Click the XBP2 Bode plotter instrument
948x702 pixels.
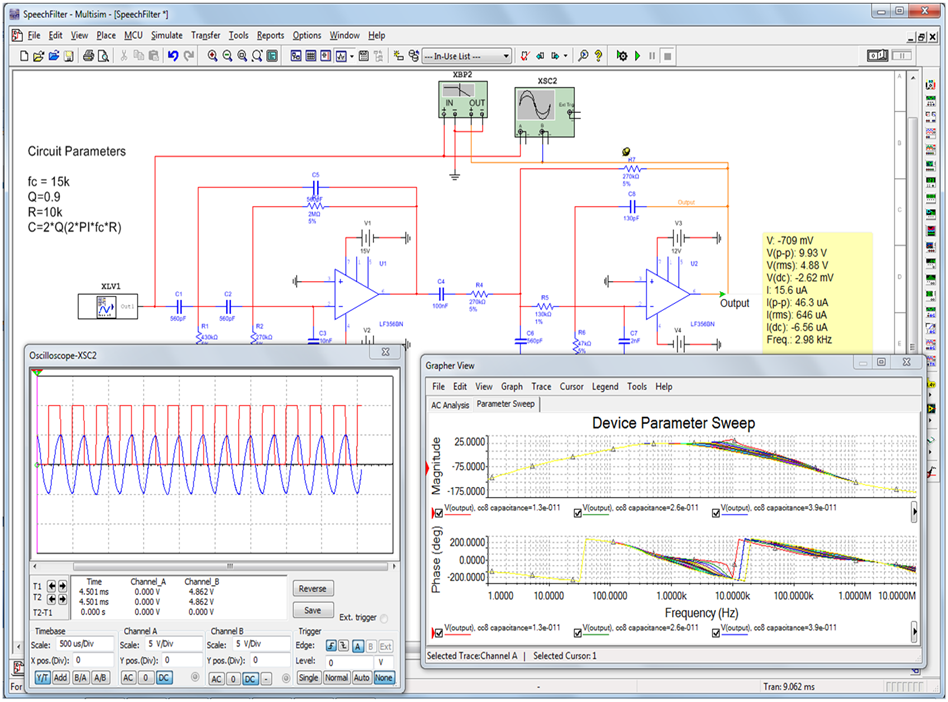pos(463,97)
